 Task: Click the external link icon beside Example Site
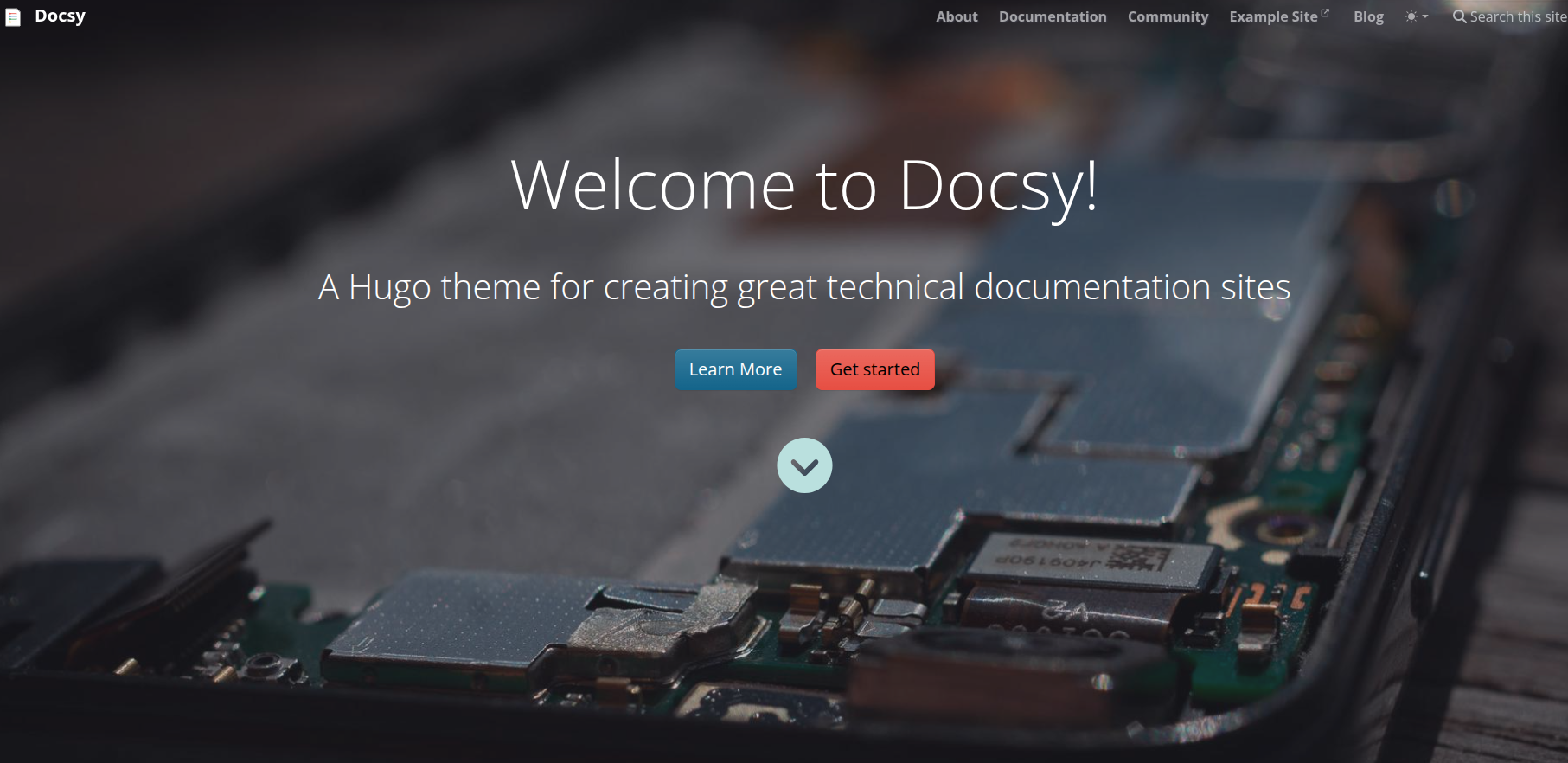tap(1325, 13)
